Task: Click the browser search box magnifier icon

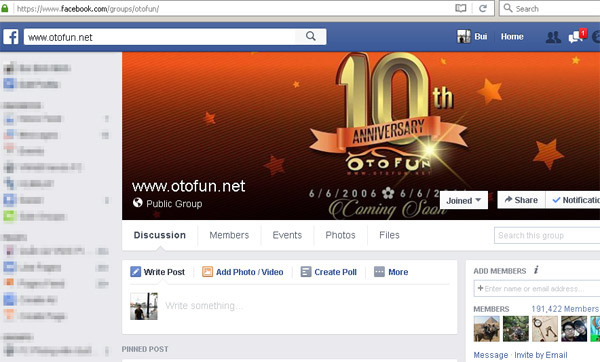Action: (508, 8)
